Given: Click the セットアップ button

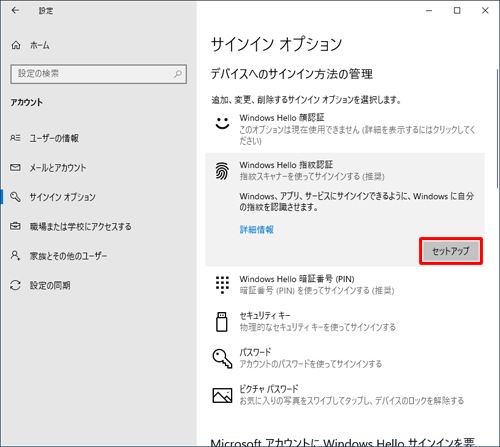Looking at the screenshot, I should 451,251.
